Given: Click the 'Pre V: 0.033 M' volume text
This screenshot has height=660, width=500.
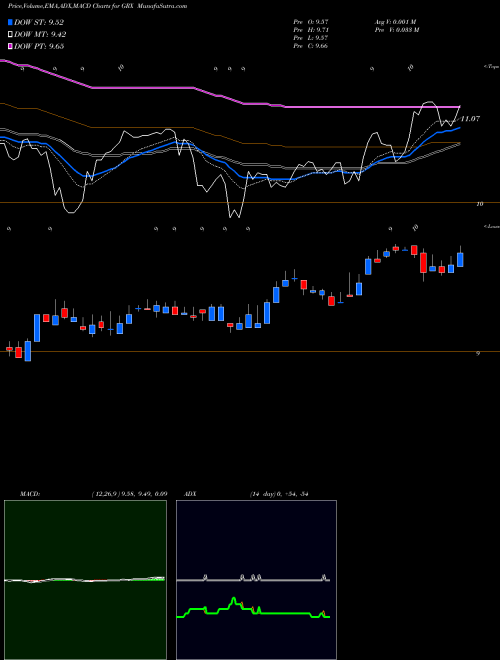Looking at the screenshot, I should (x=396, y=30).
